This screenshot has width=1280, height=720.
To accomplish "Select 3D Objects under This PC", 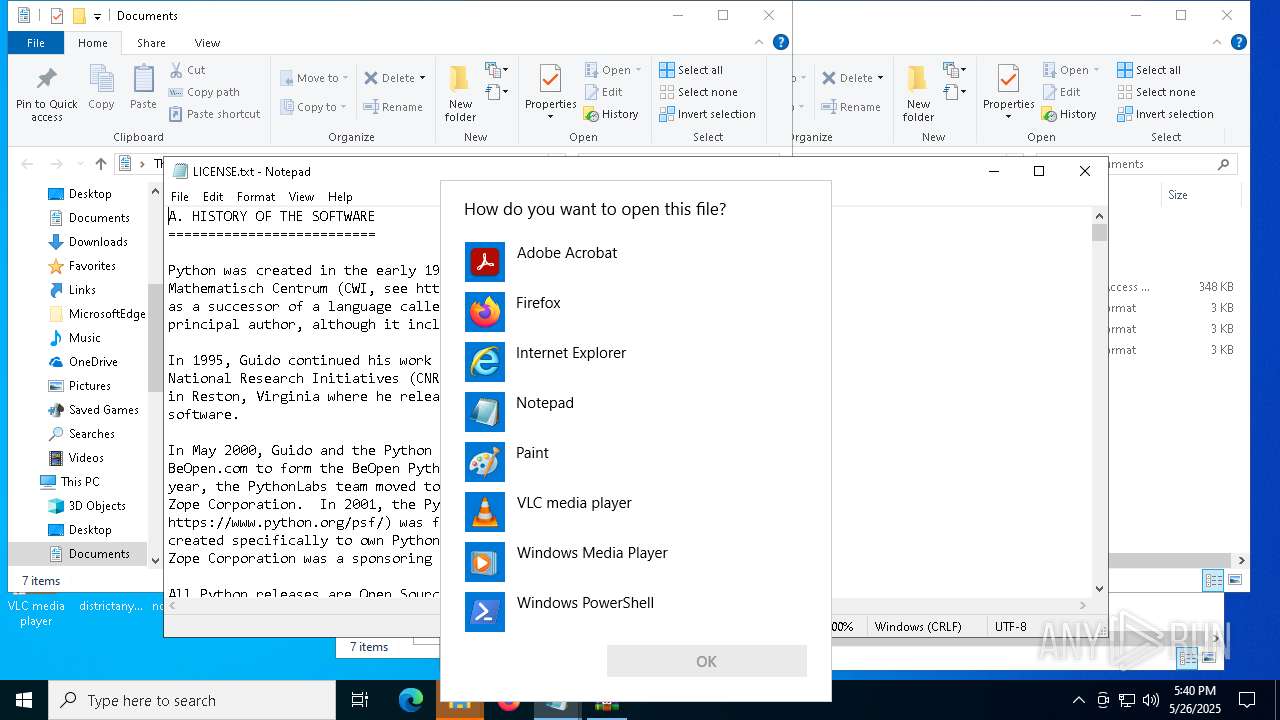I will coord(97,506).
